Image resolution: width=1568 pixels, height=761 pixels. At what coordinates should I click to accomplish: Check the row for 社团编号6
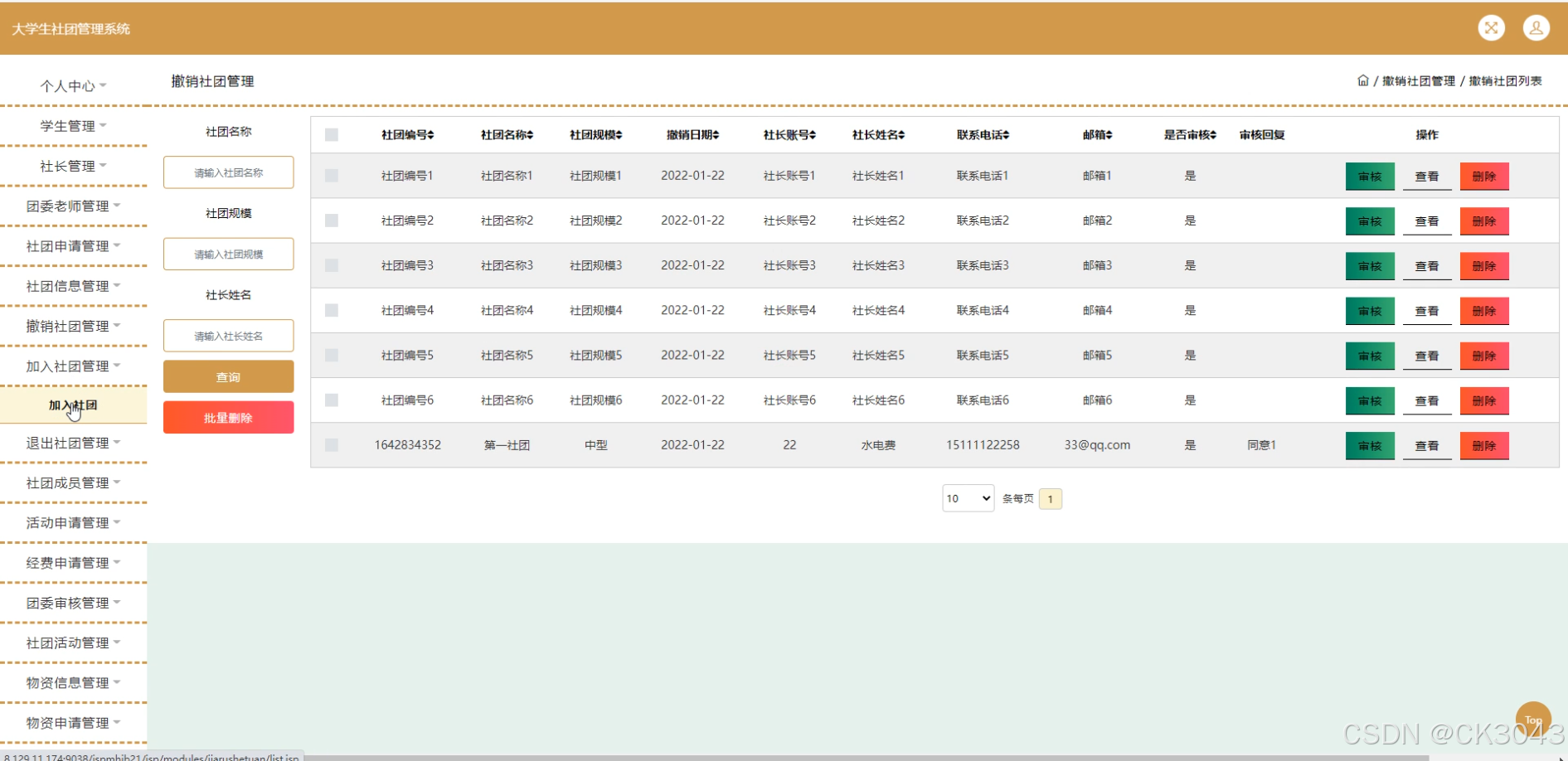coord(332,400)
